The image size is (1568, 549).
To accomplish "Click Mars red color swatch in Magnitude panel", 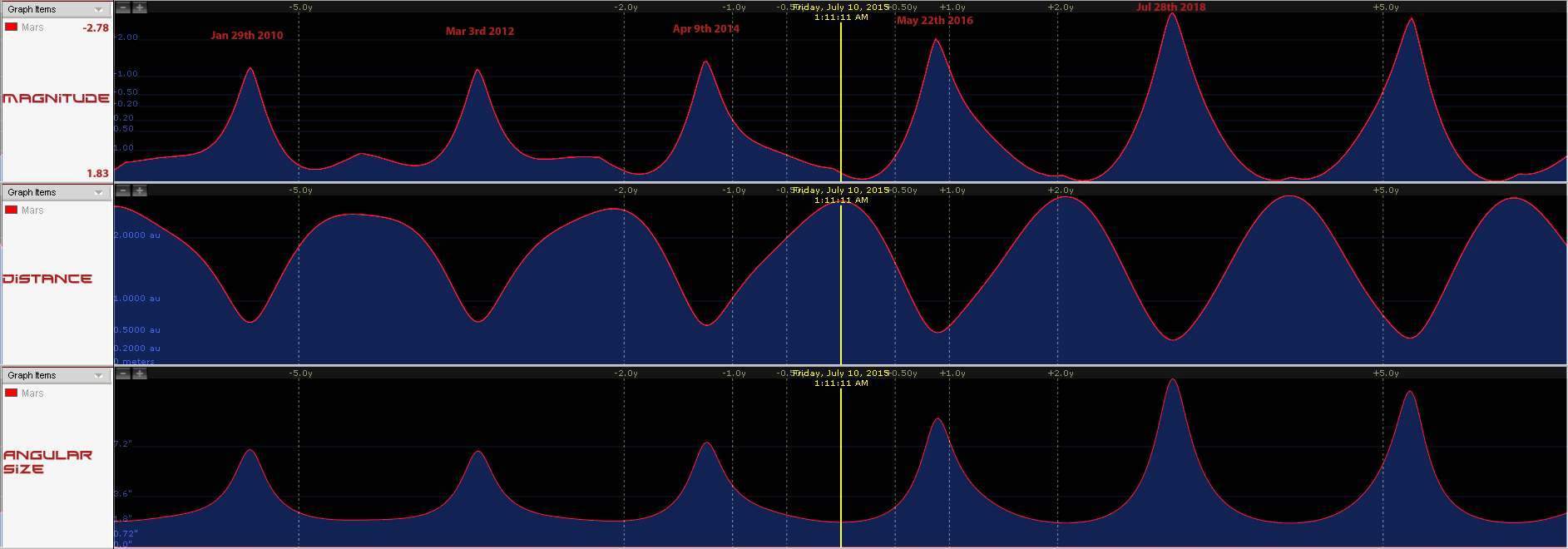I will [12, 27].
